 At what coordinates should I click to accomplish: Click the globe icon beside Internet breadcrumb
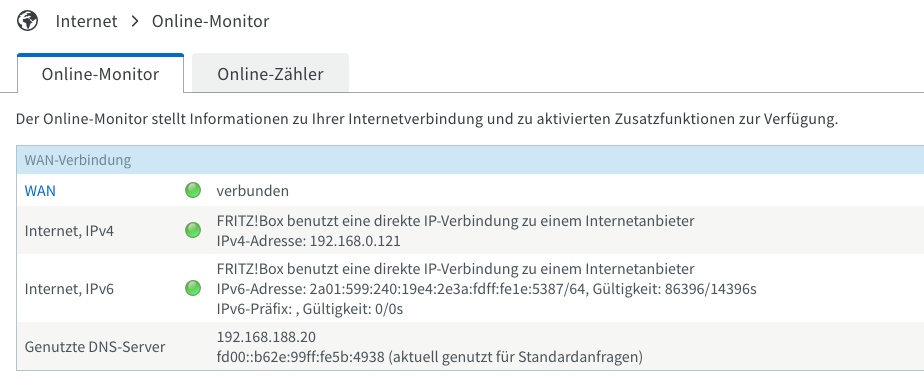click(27, 21)
